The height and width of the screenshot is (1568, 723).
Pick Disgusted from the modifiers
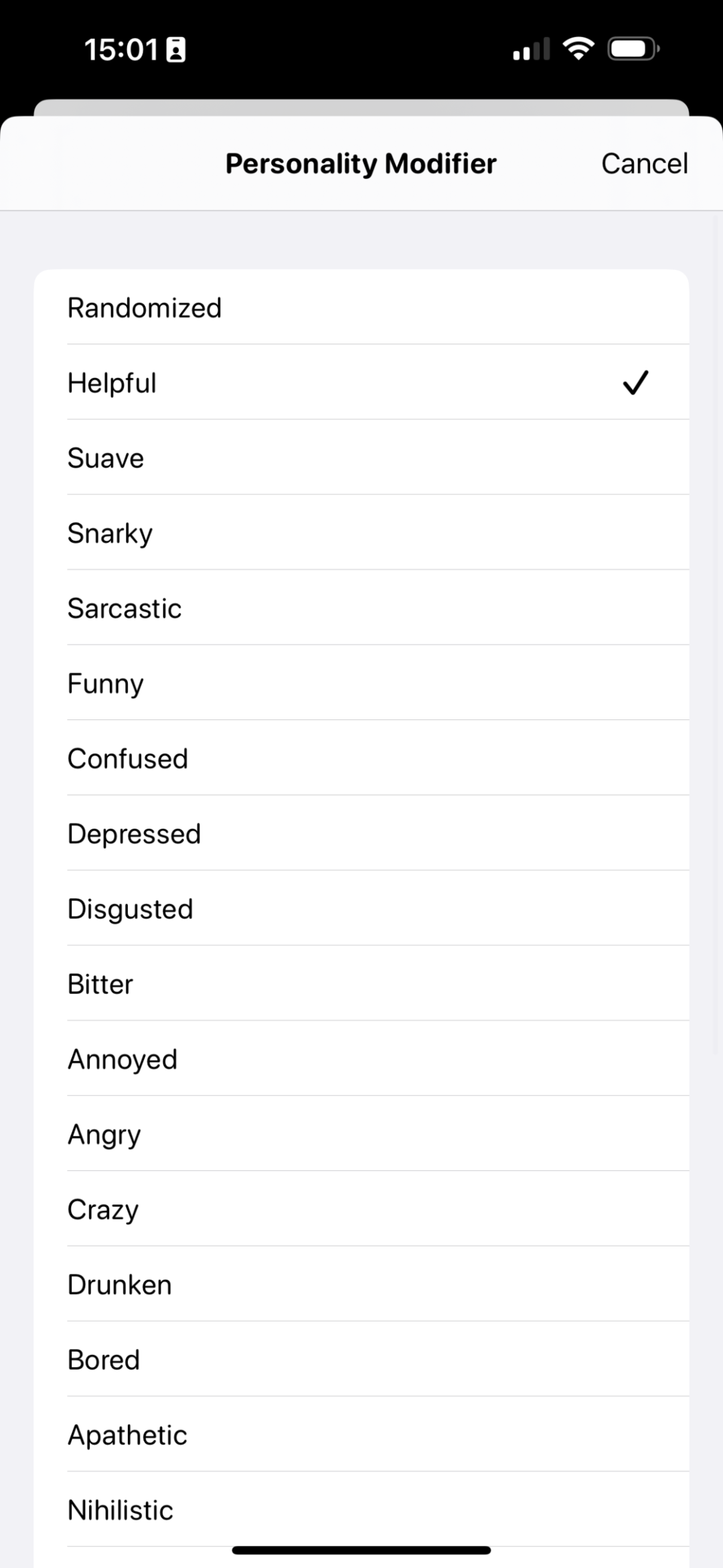coord(131,909)
